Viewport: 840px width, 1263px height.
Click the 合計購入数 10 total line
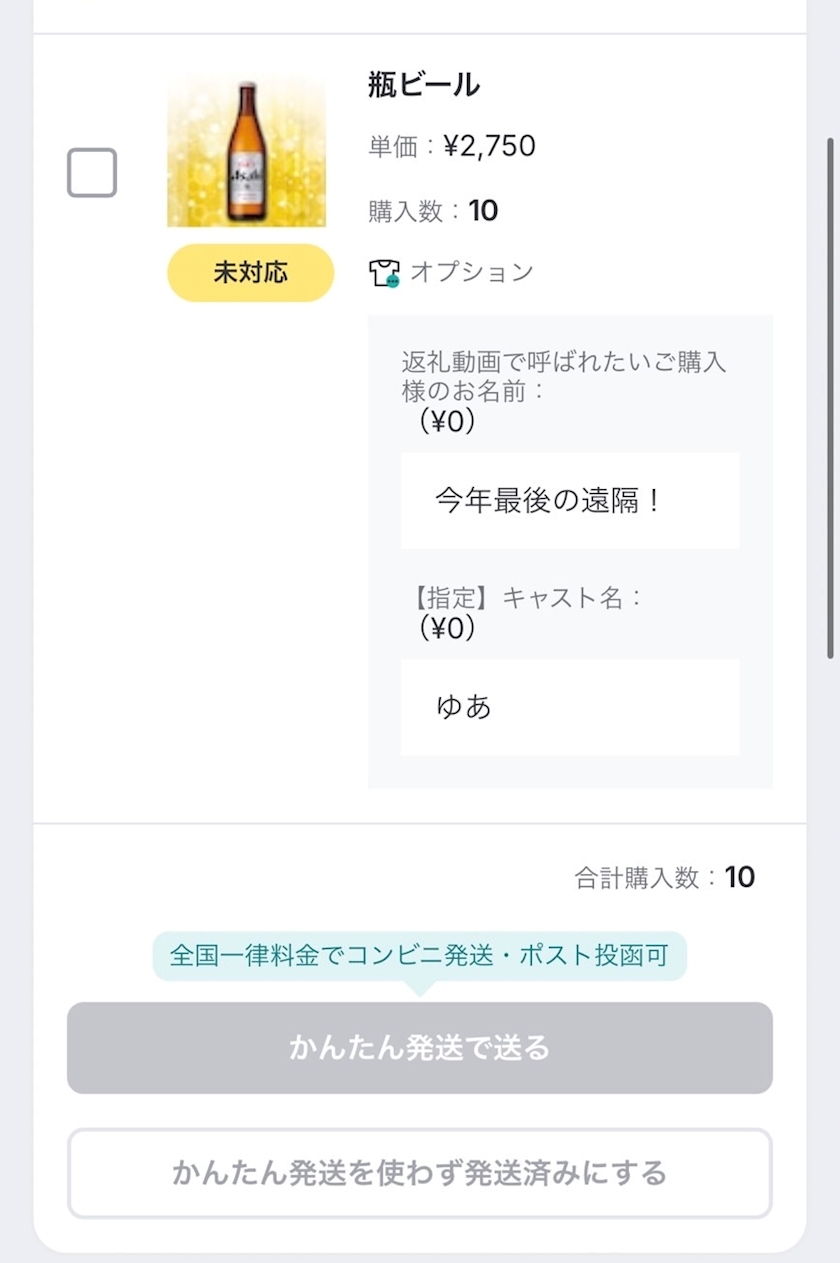click(x=664, y=878)
